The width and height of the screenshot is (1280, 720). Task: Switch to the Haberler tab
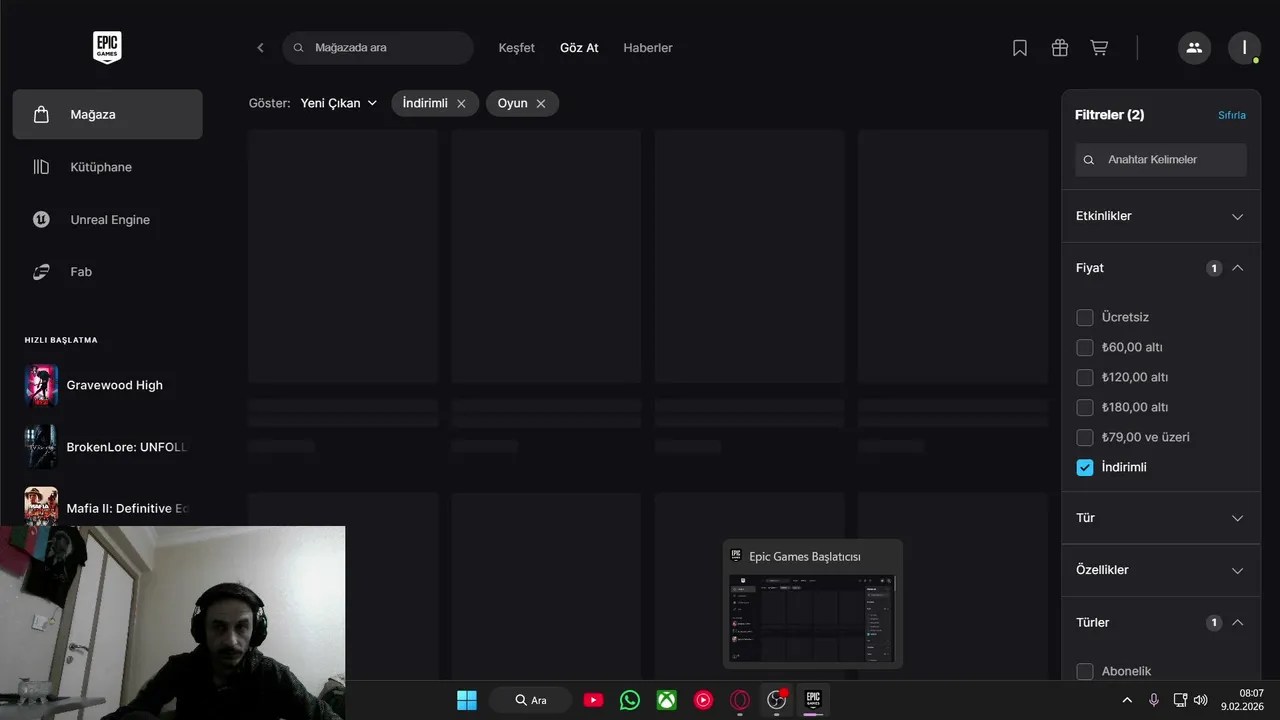point(648,48)
